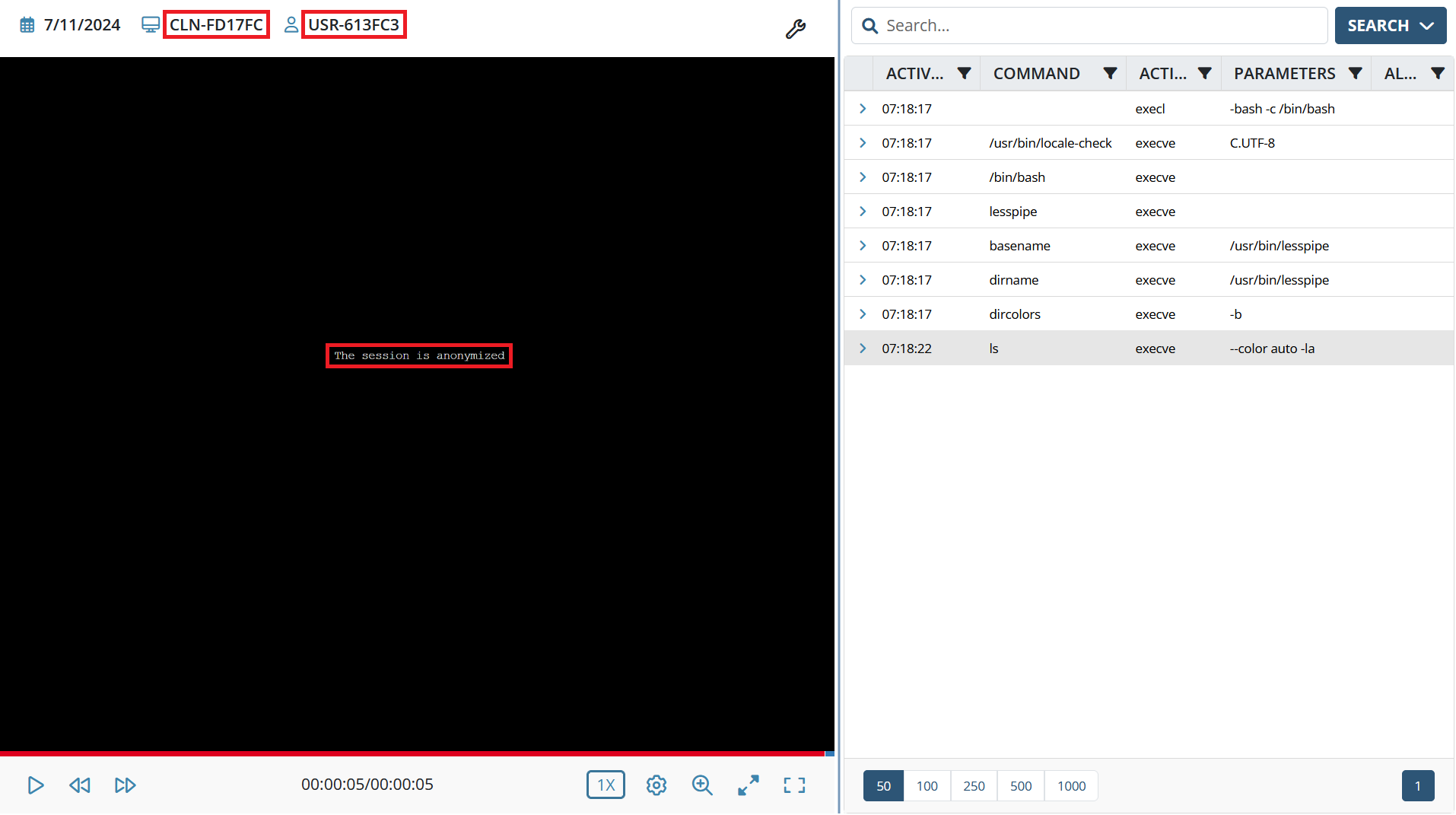Click the red playback progress bar
The image size is (1456, 815).
[x=411, y=753]
